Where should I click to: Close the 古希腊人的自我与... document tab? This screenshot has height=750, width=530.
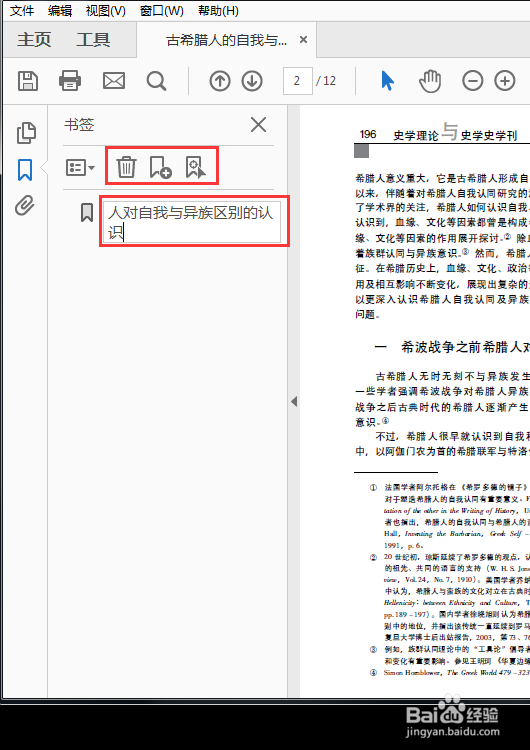[303, 40]
